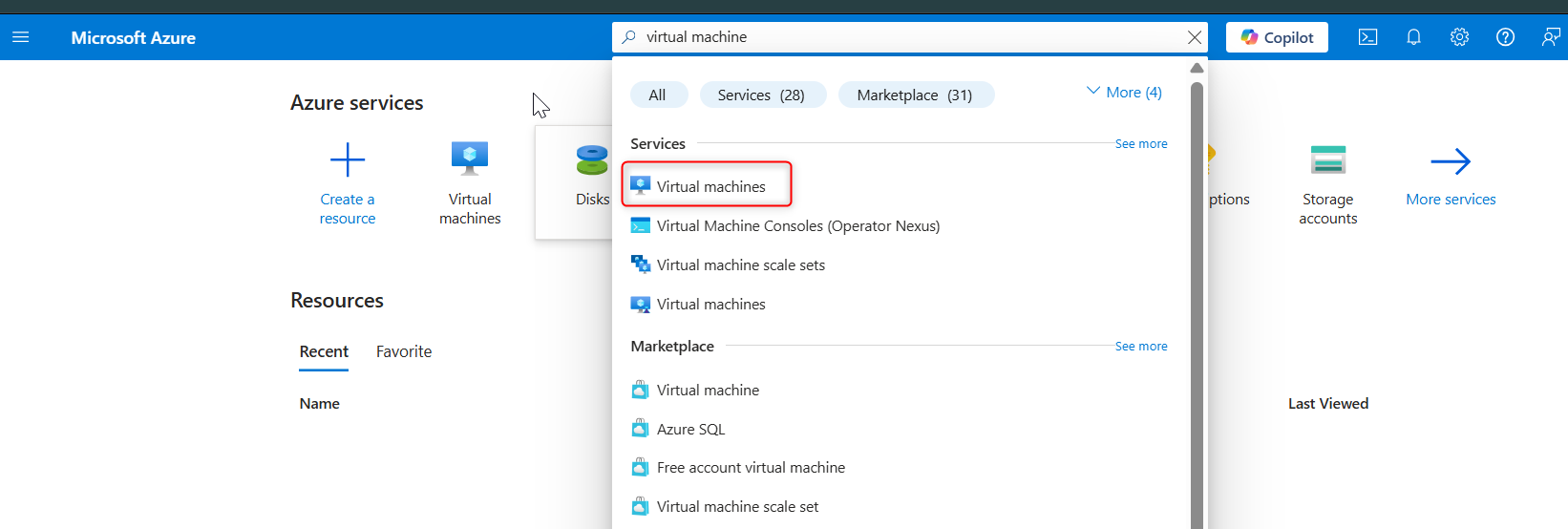1568x529 pixels.
Task: Click the Free account virtual machine bag icon
Action: coord(641,467)
